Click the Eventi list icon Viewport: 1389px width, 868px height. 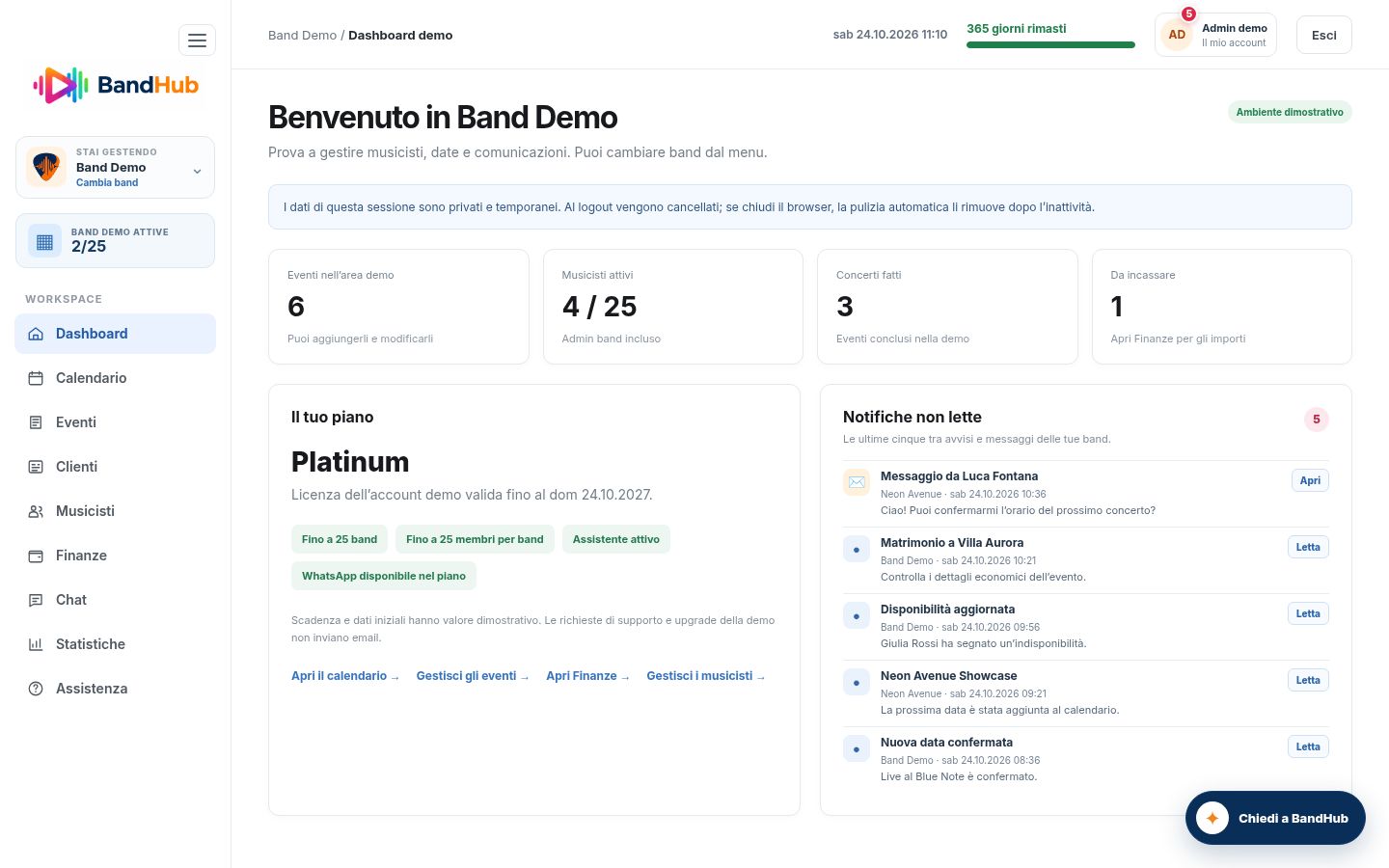coord(36,422)
